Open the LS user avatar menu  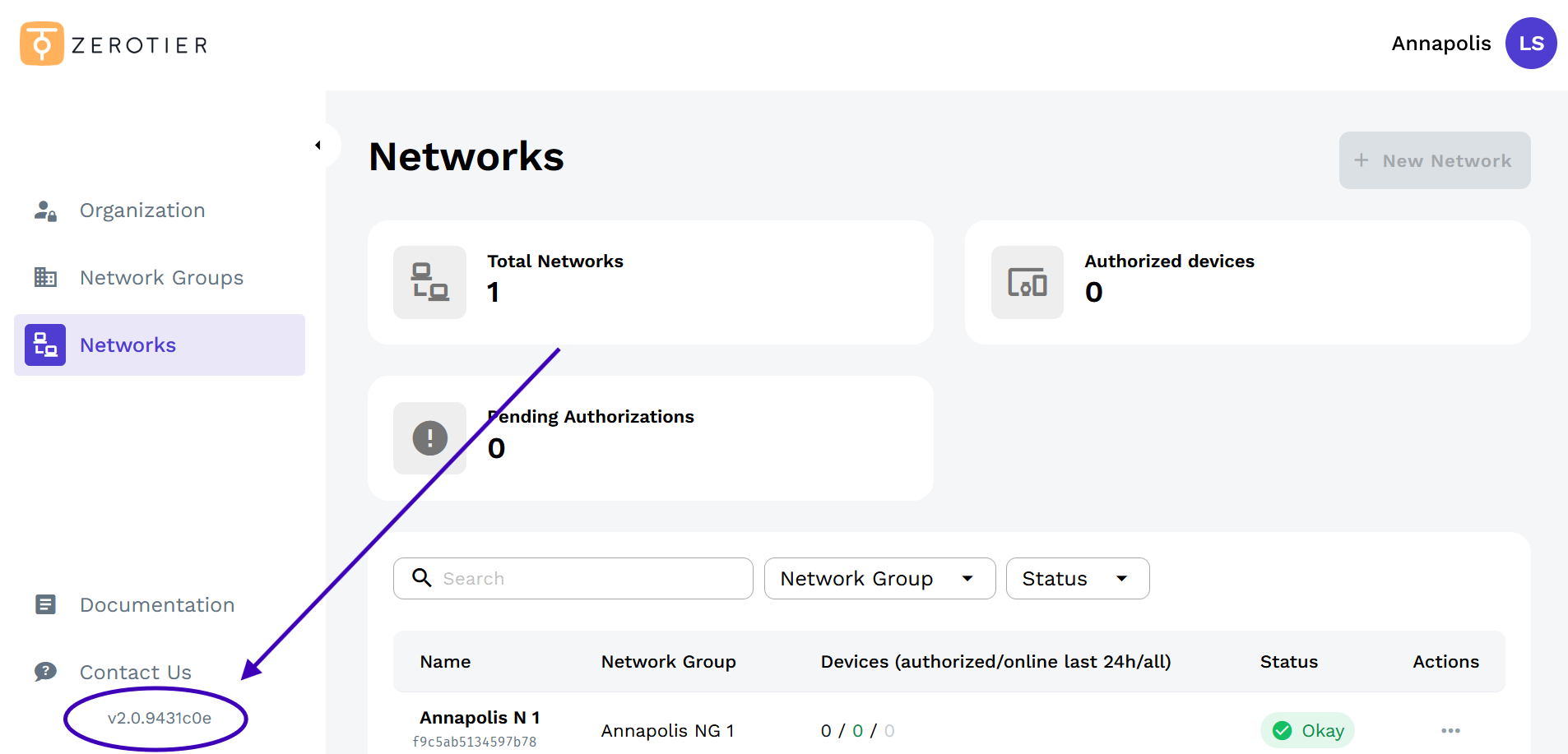(1530, 44)
